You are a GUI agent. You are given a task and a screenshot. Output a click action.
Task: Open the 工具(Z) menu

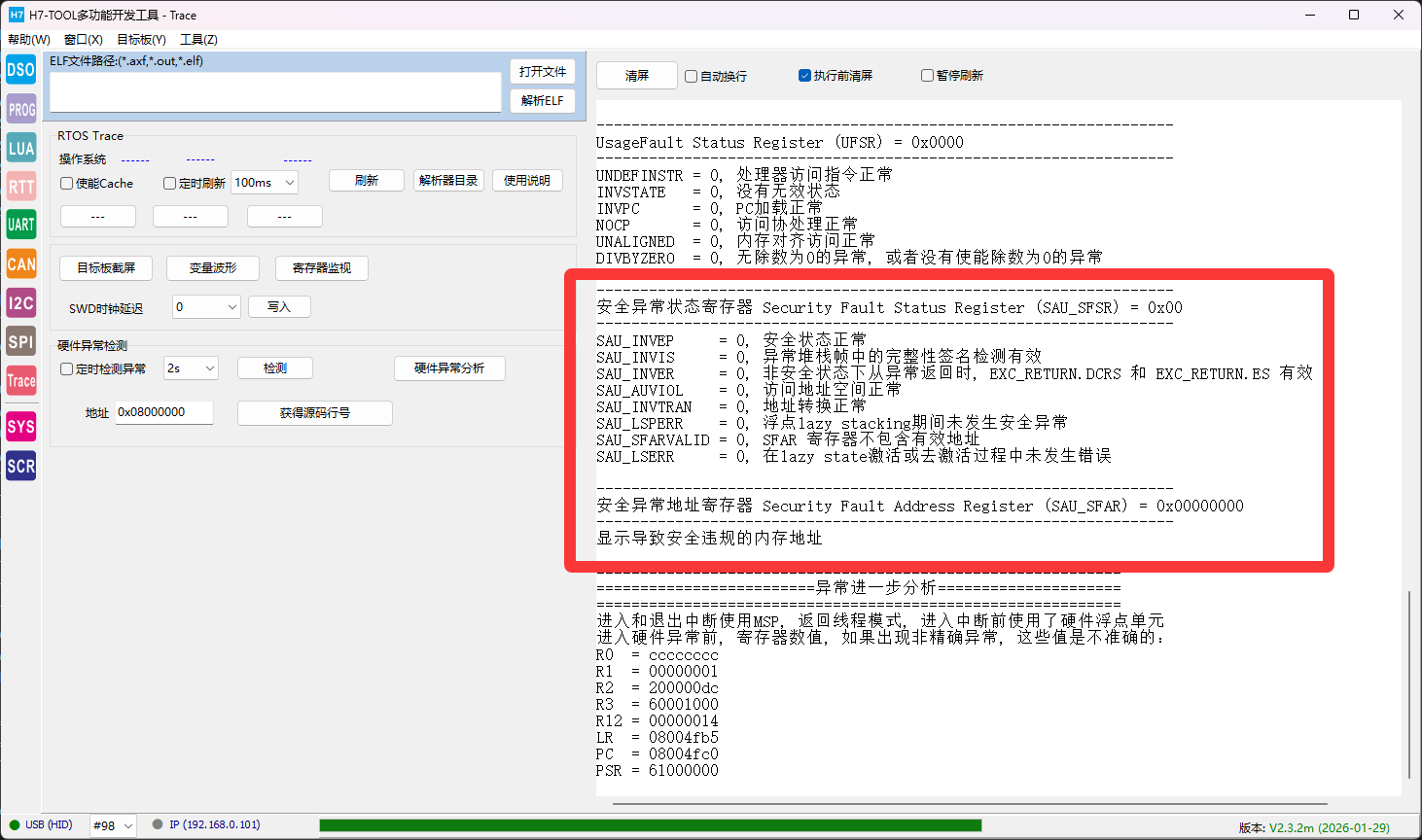198,40
